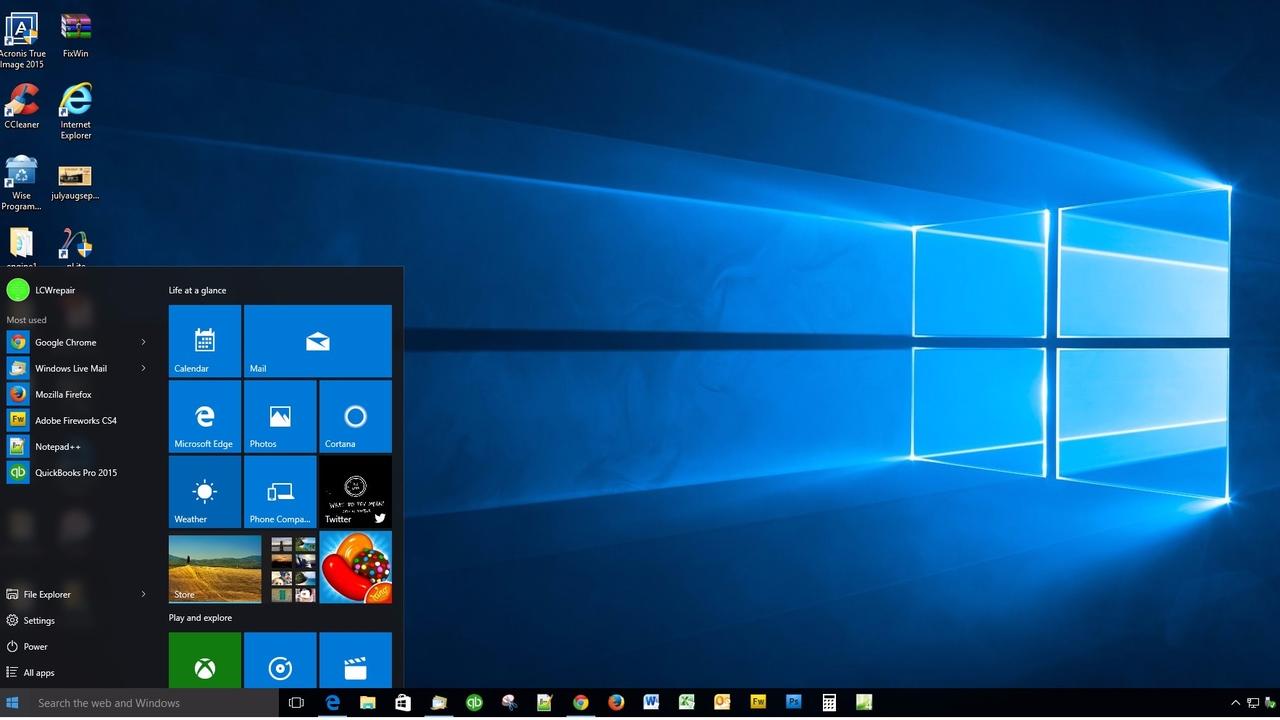This screenshot has height=720, width=1280.
Task: Open the Movies & TV clapperboard tile
Action: coord(355,660)
